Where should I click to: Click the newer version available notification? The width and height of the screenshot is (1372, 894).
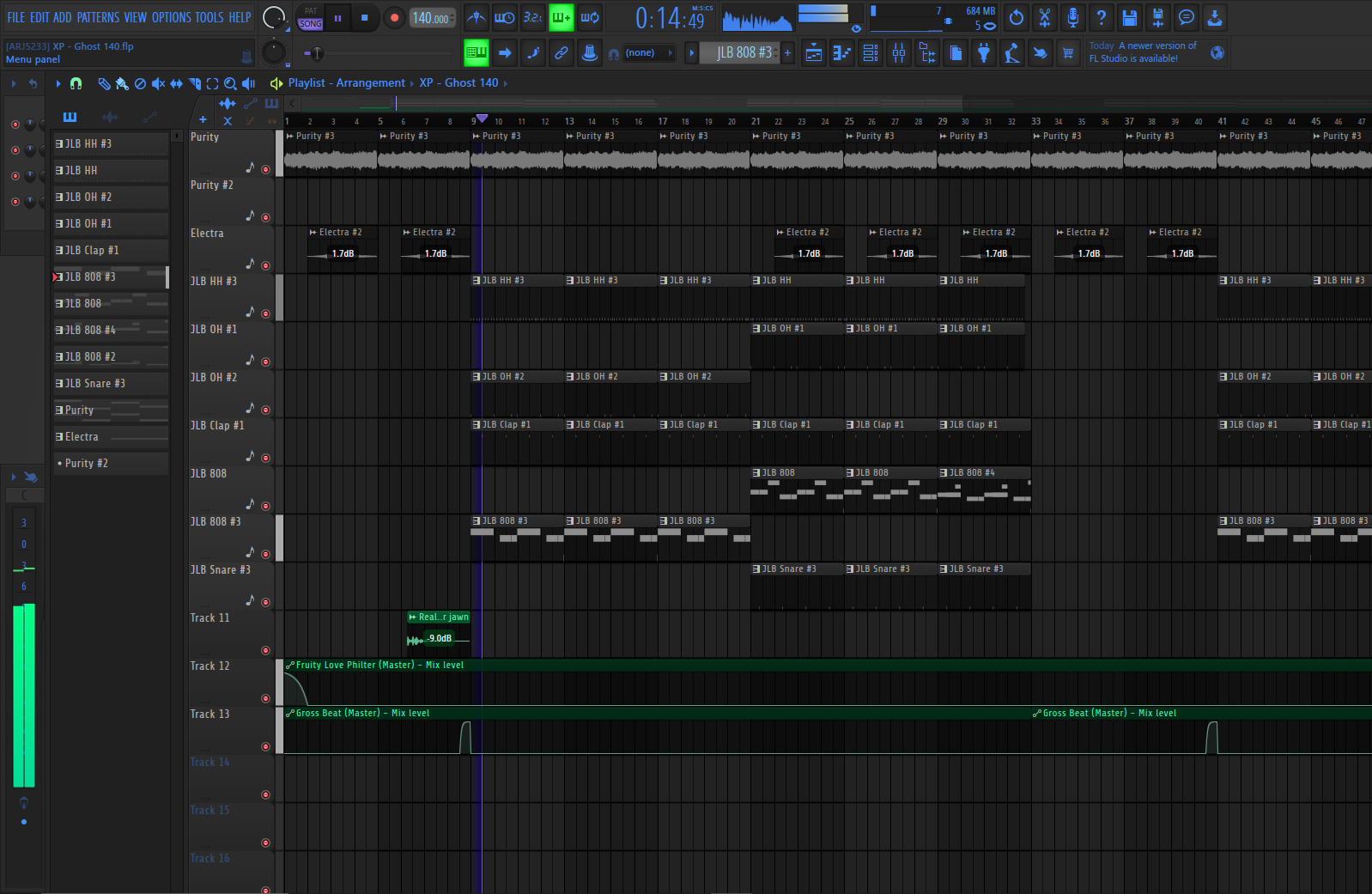1142,52
